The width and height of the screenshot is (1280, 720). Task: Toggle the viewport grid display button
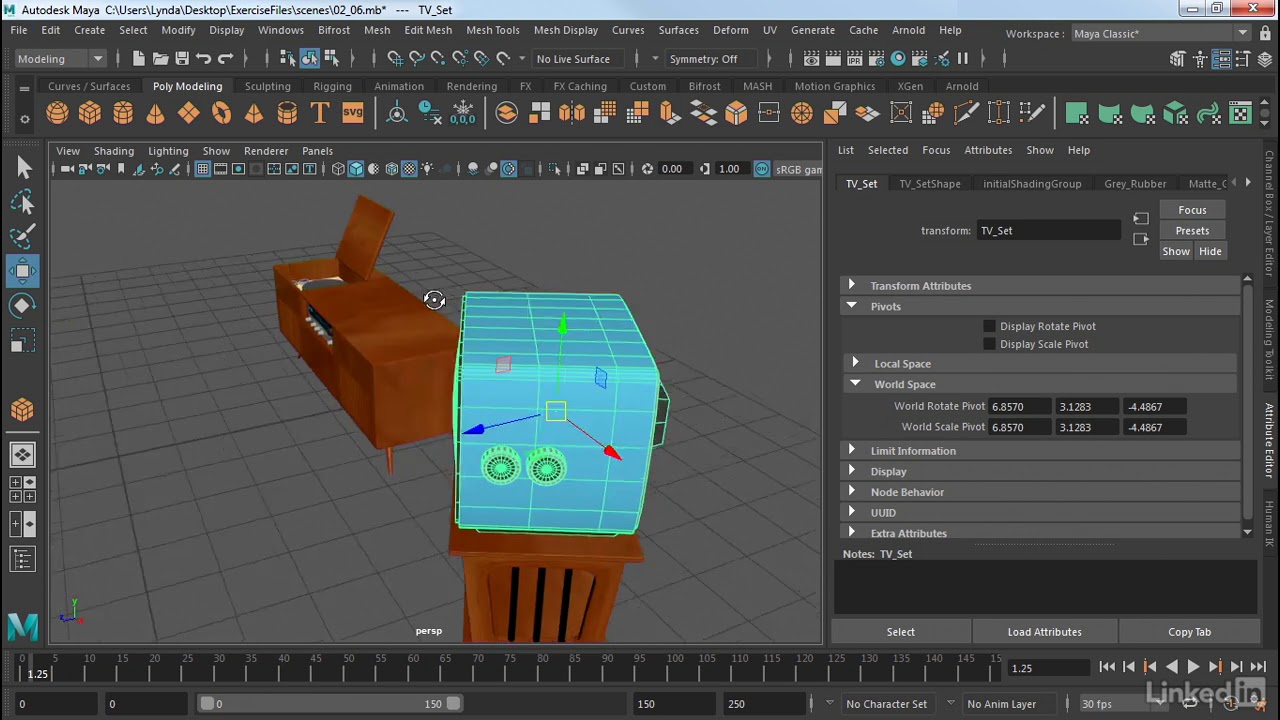click(202, 169)
